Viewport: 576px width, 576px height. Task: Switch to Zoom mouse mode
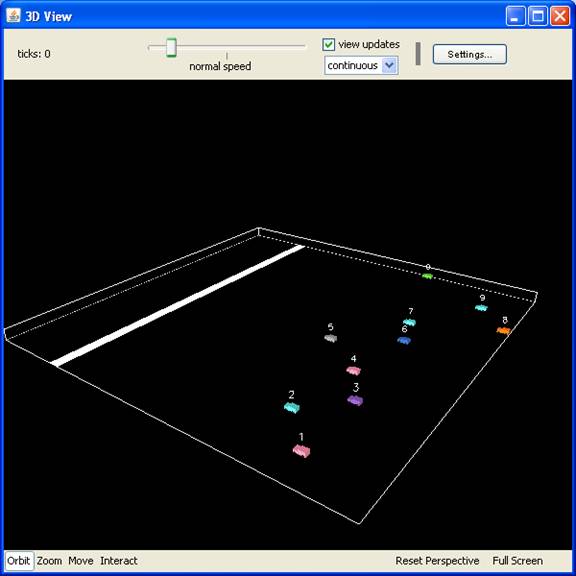click(49, 561)
